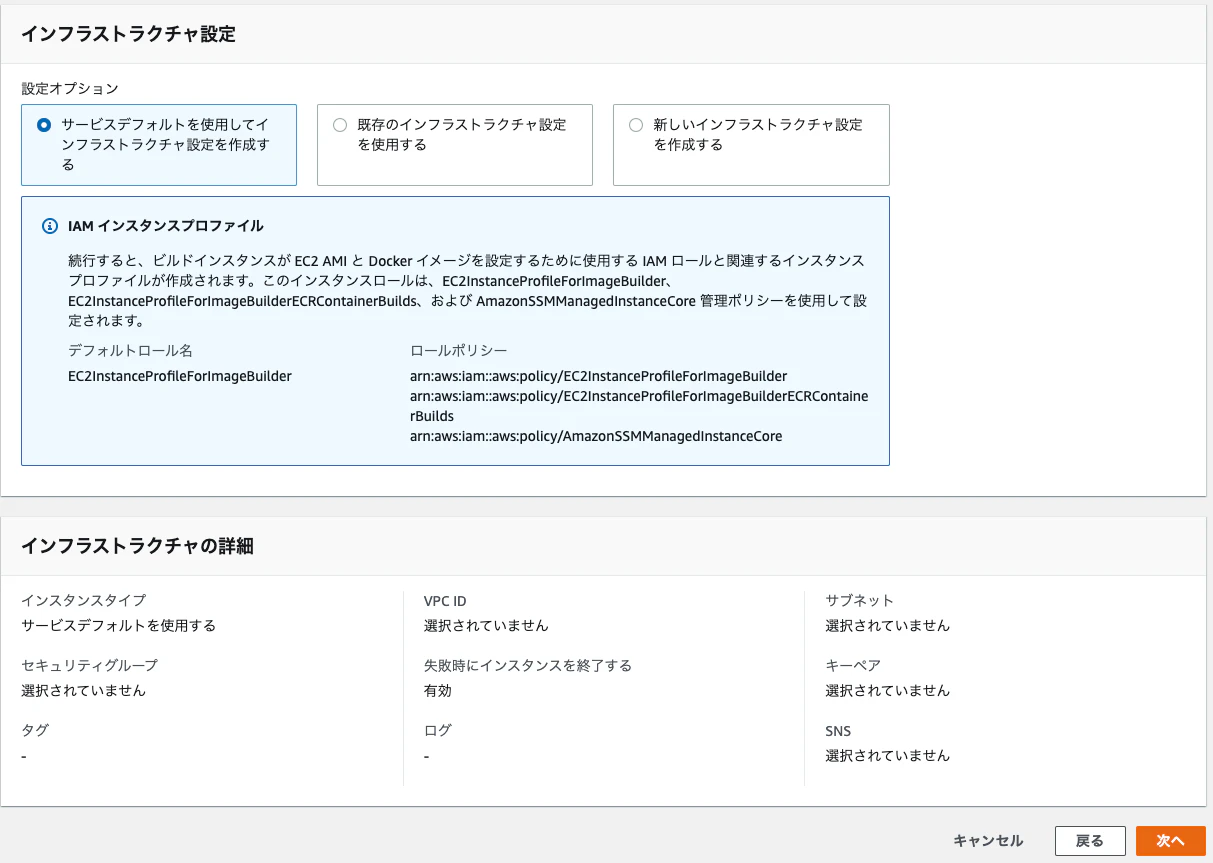Screen dimensions: 1213x863
Task: Click the 設定オプション label
Action: (70, 89)
